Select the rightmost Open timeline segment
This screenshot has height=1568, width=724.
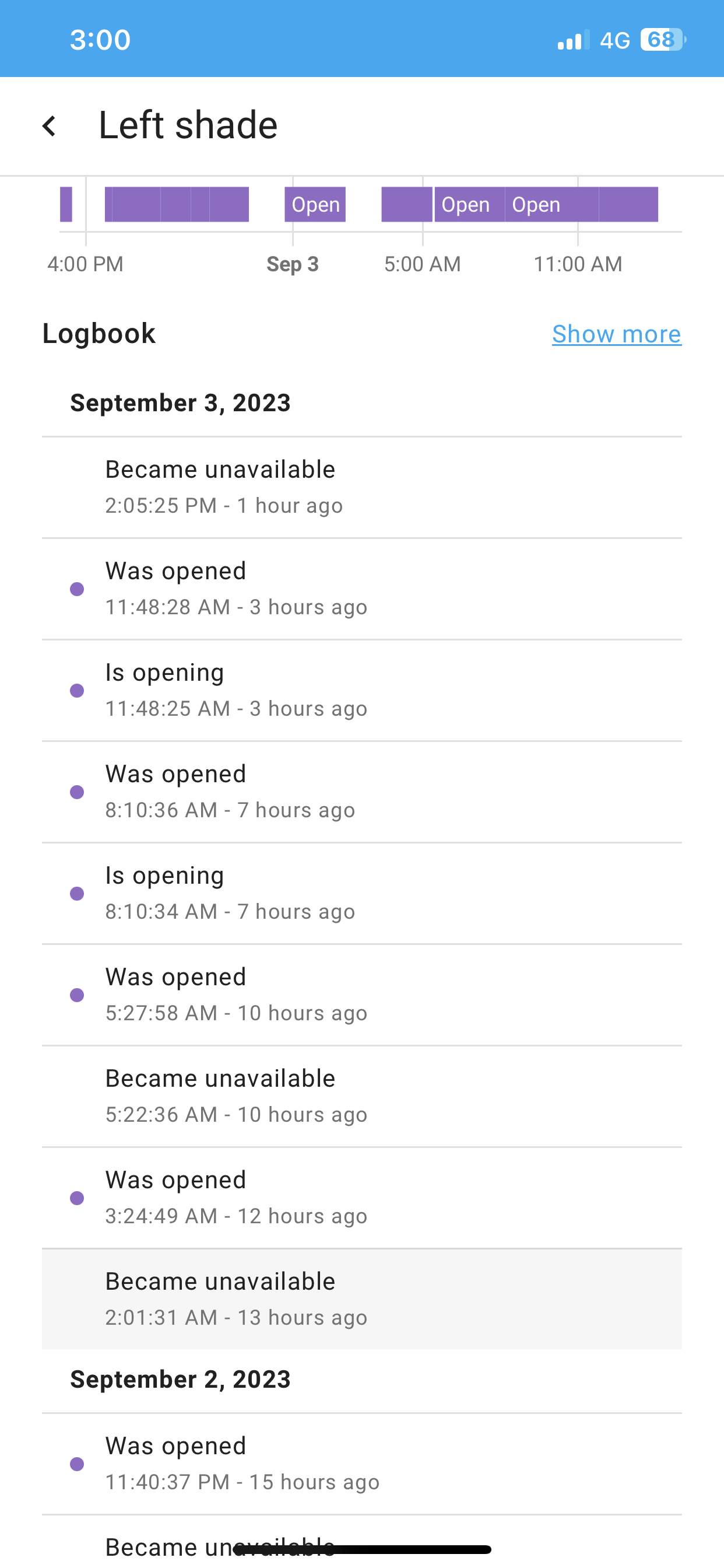[535, 205]
